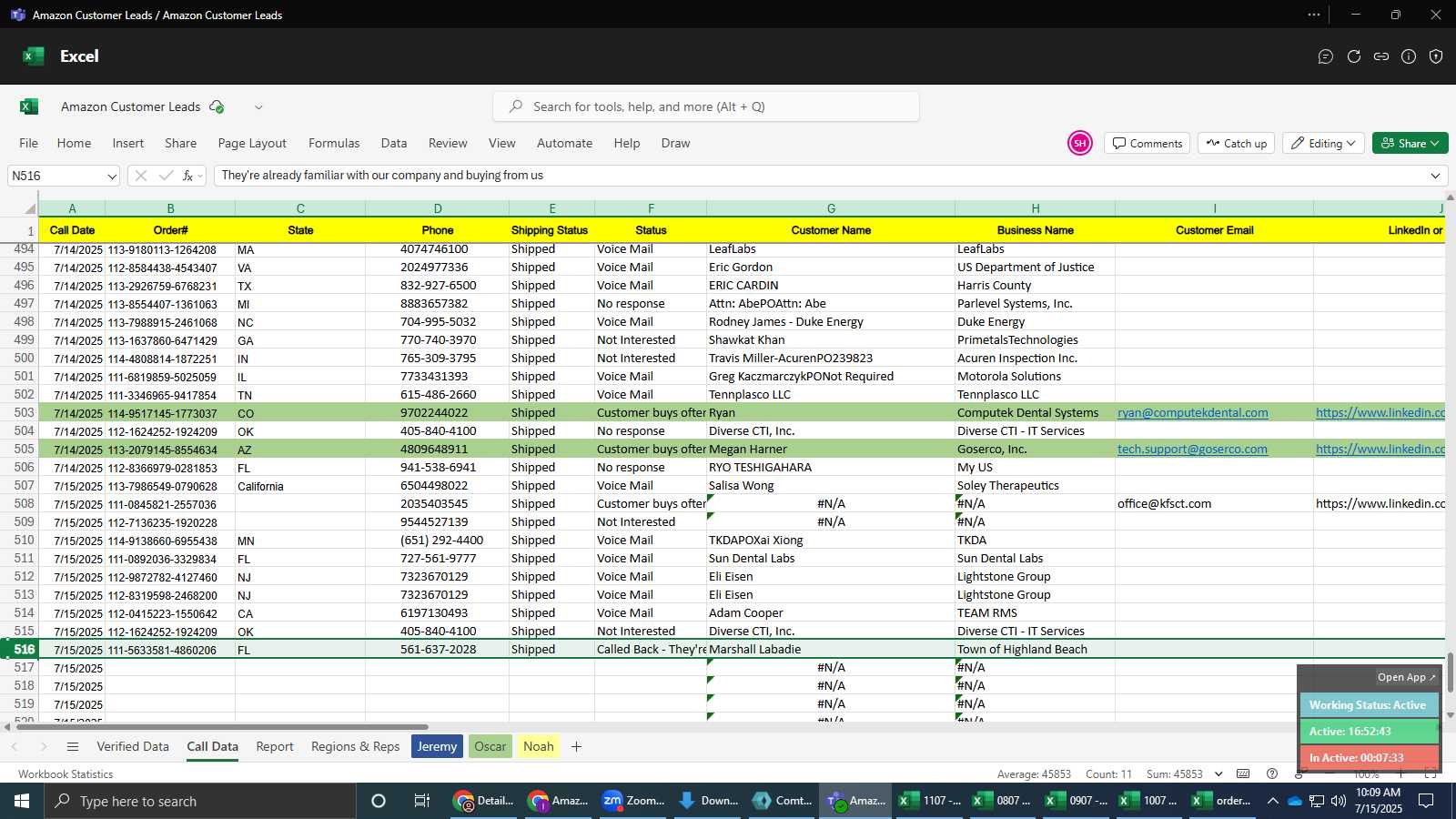Click the Working Status: Active indicator
Viewport: 1456px width, 819px height.
(x=1369, y=705)
